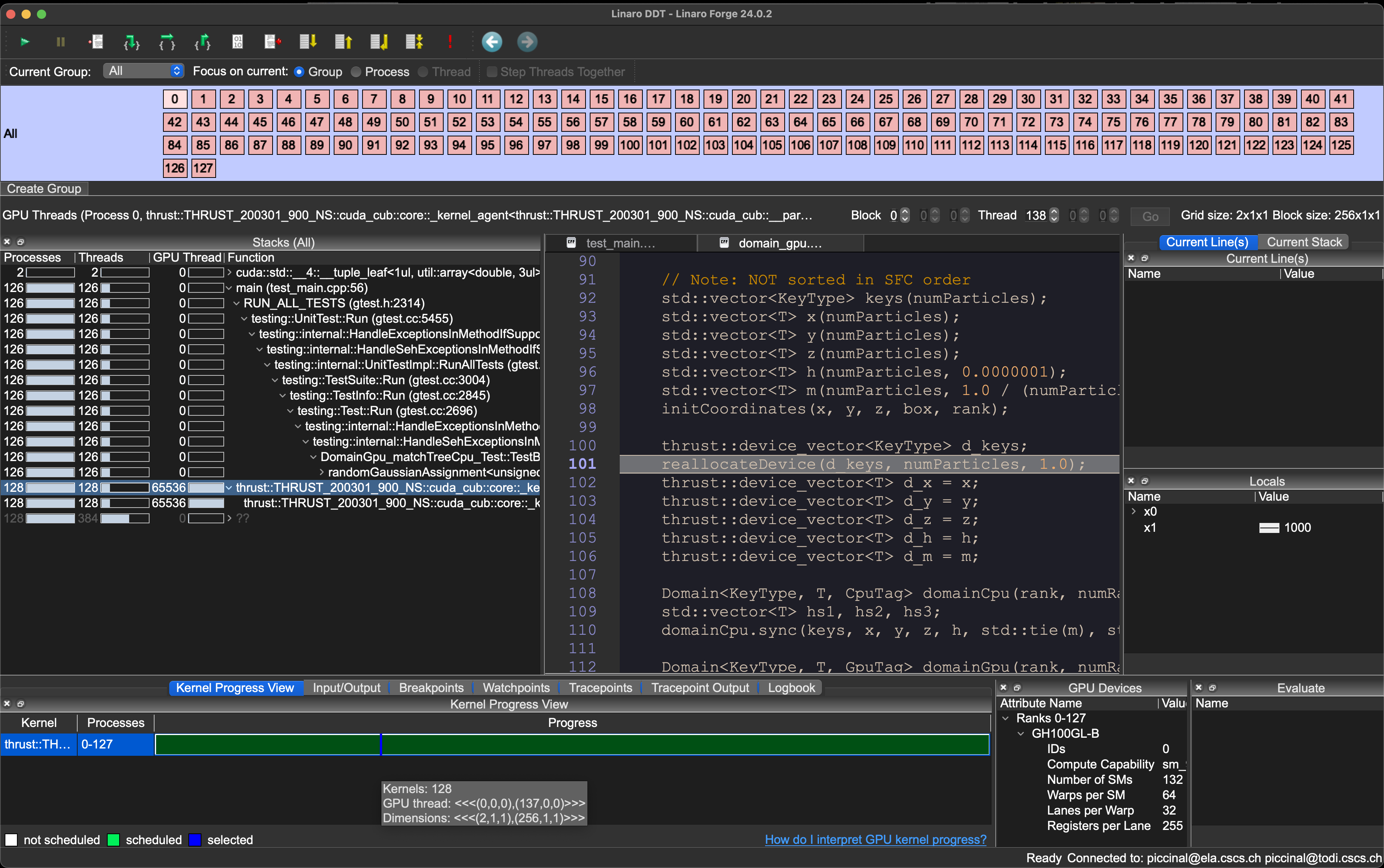1384x868 pixels.
Task: Select the Group focus radio button
Action: [299, 72]
